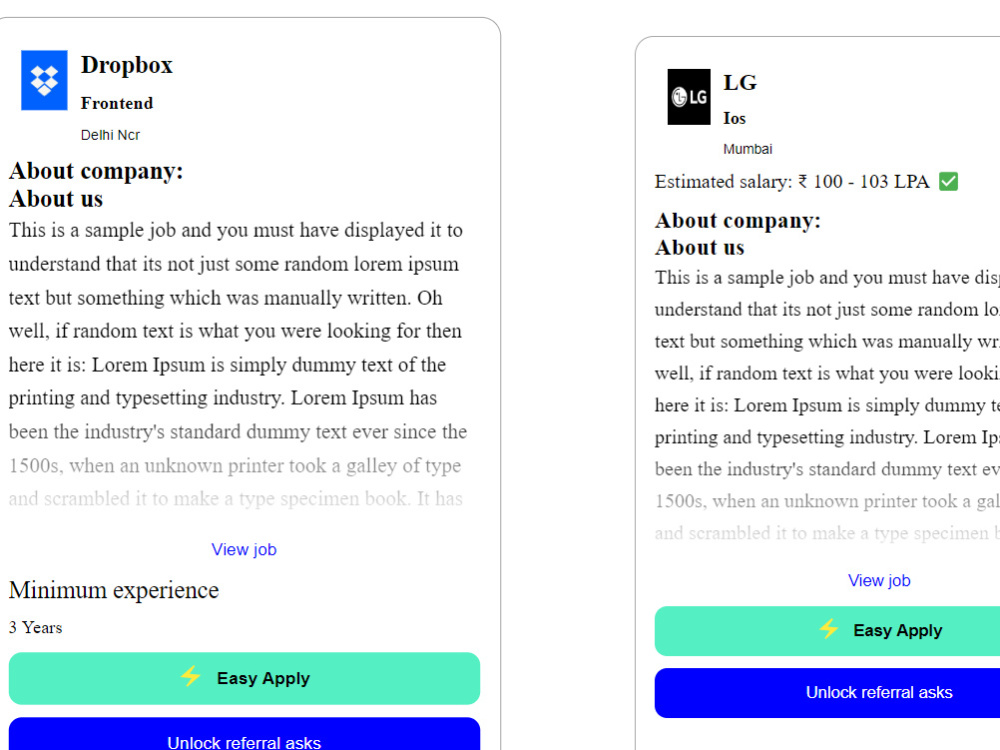Click the Frontend role title

[117, 103]
